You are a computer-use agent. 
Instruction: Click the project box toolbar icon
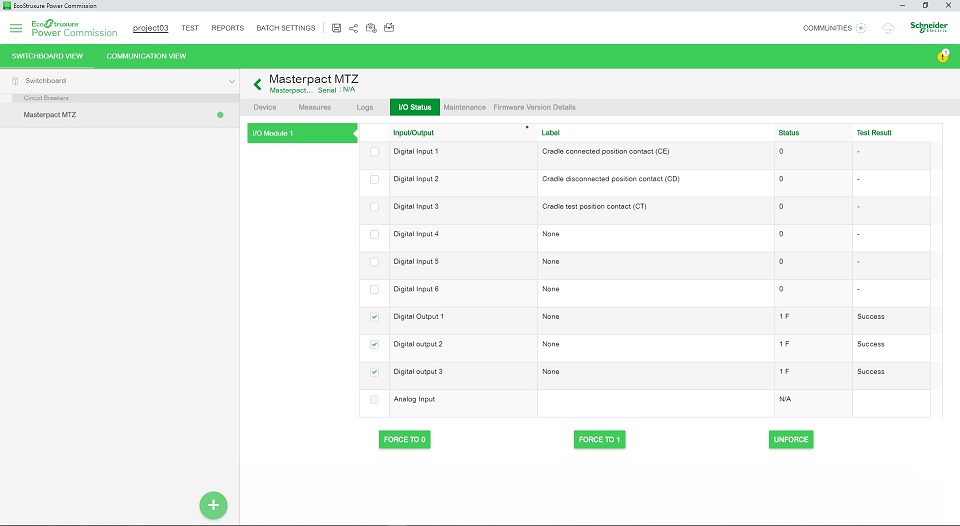389,28
